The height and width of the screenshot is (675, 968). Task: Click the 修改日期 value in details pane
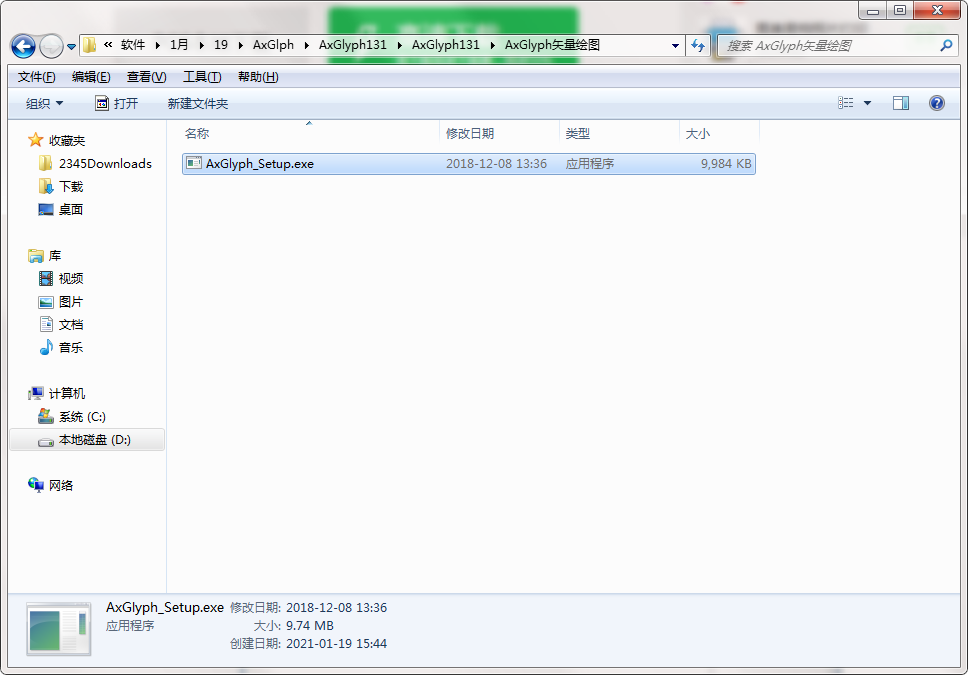pos(336,608)
